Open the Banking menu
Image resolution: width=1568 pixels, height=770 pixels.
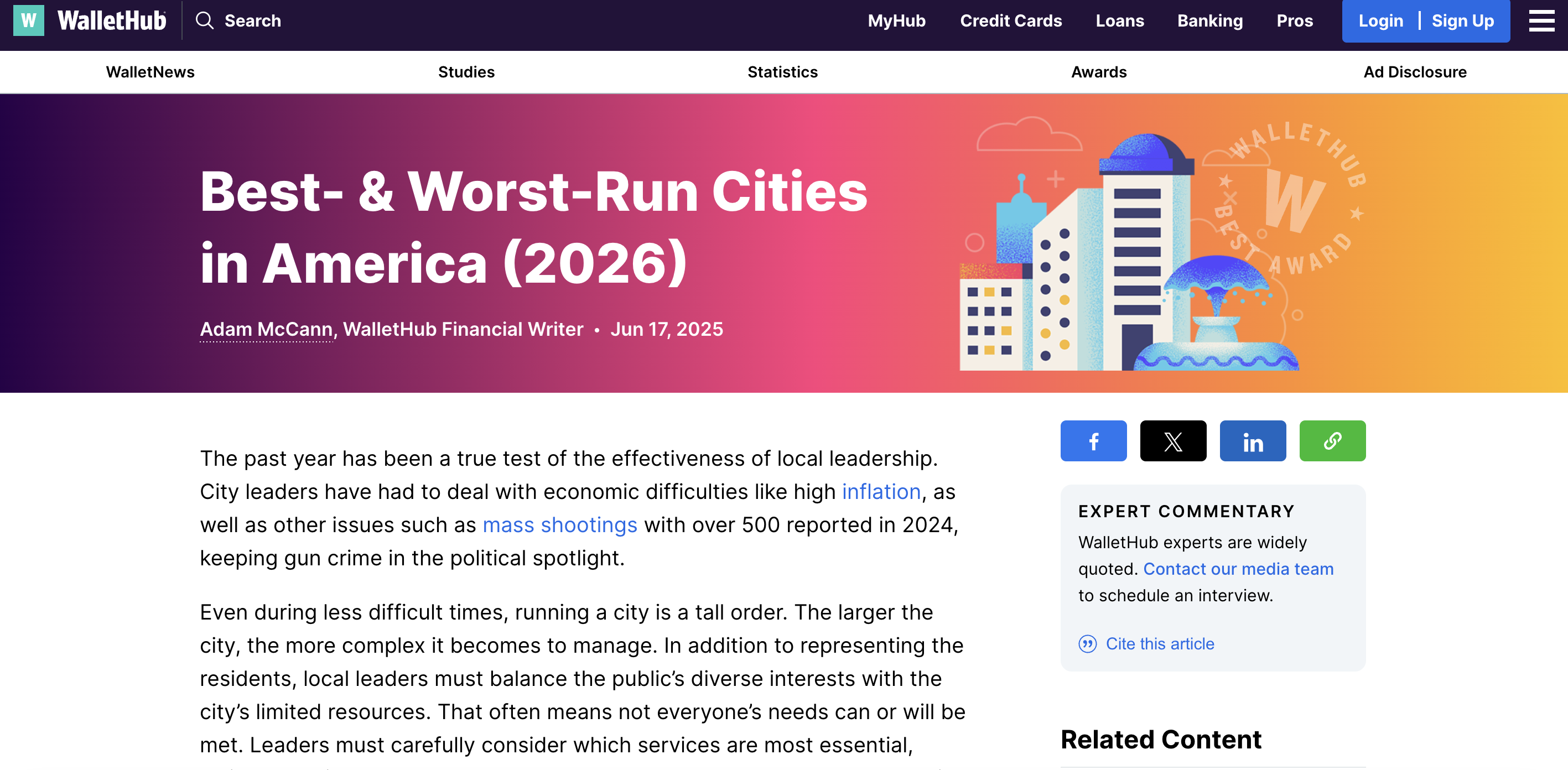click(x=1209, y=20)
